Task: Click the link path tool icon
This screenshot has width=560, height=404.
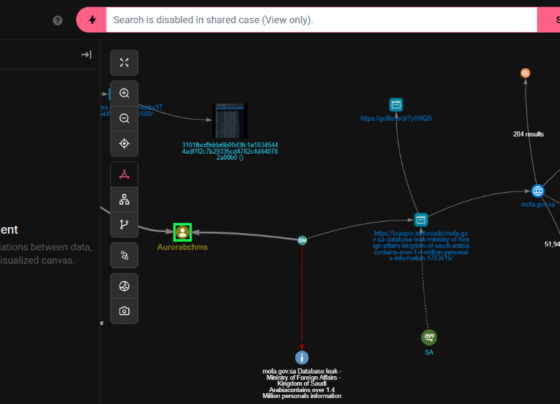Action: (x=124, y=255)
